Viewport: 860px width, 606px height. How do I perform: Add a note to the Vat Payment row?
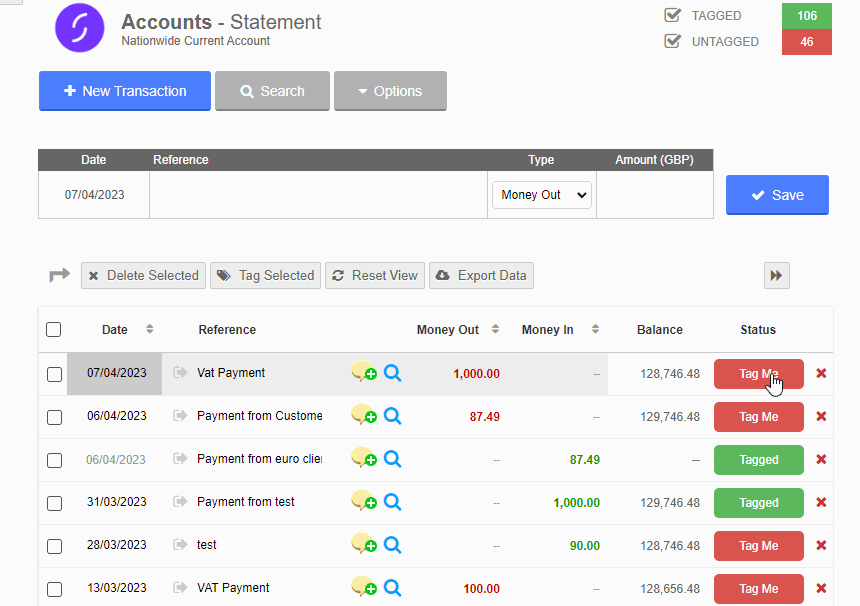[363, 373]
